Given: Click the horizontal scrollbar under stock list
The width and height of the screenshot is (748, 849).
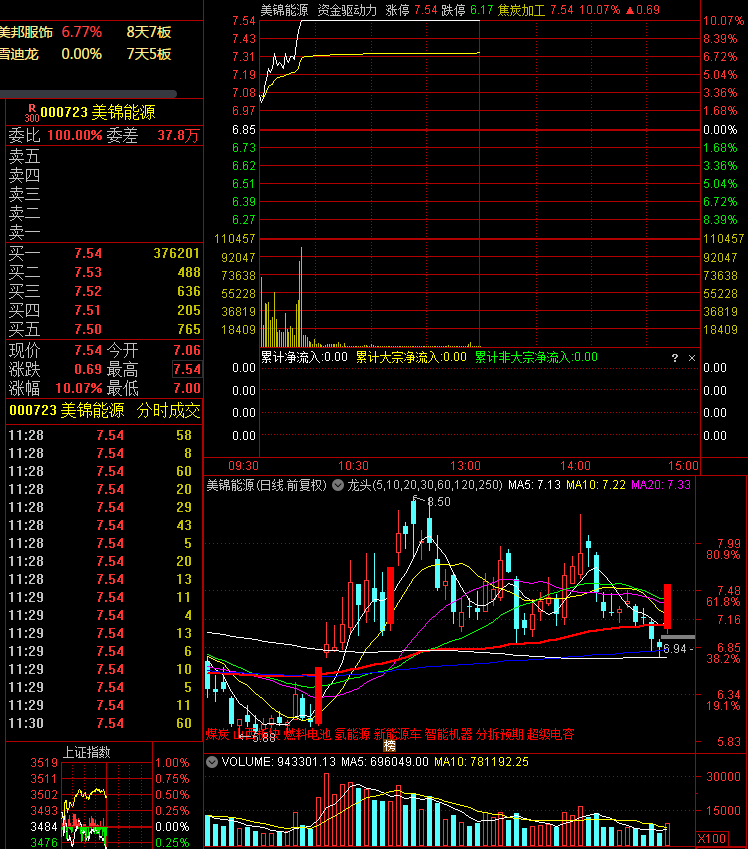Looking at the screenshot, I should [88, 94].
